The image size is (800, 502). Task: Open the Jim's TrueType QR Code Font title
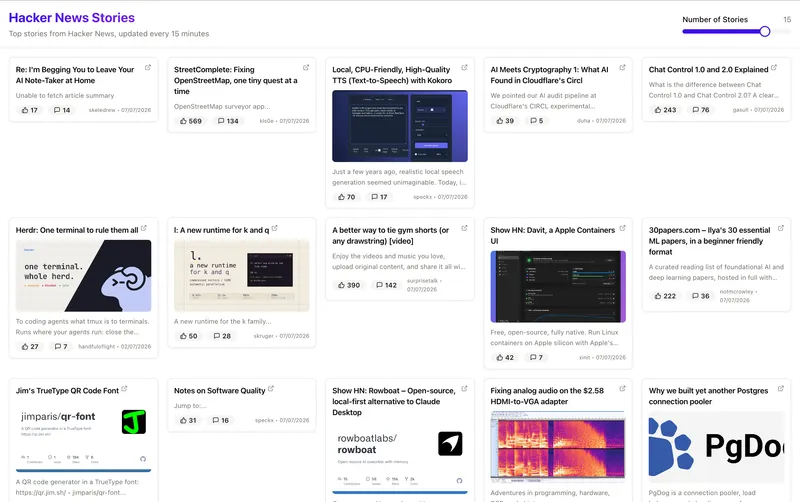[x=67, y=391]
